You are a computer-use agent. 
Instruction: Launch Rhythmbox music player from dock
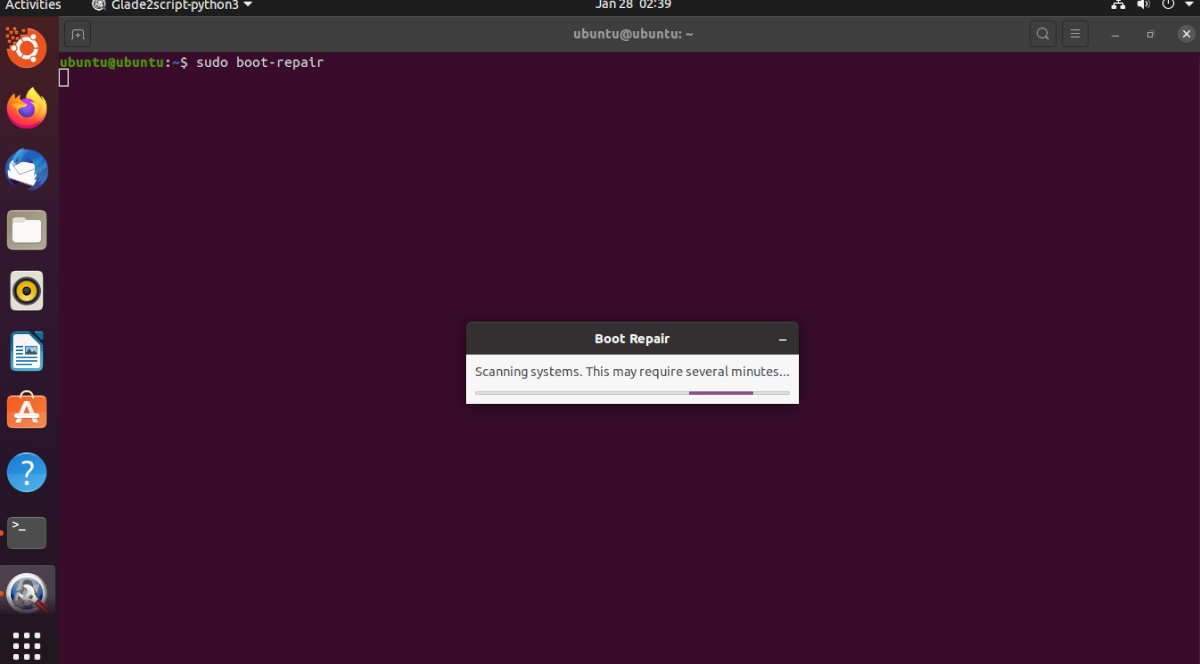coord(27,291)
